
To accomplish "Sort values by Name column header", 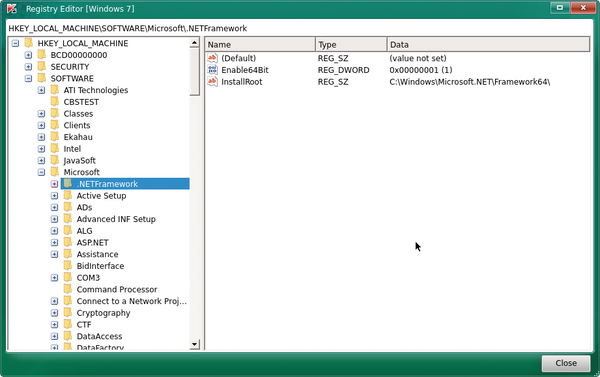I will point(260,44).
